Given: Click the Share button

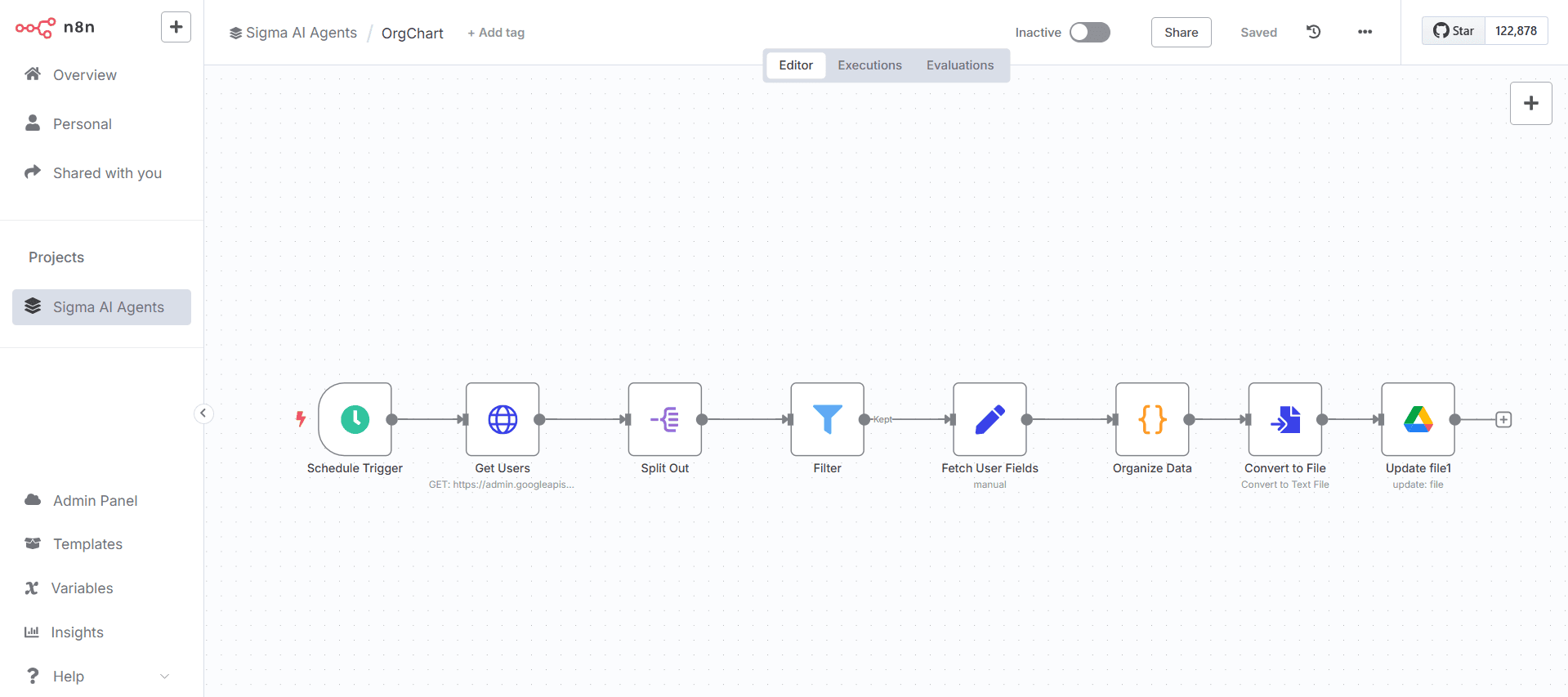Looking at the screenshot, I should point(1181,32).
